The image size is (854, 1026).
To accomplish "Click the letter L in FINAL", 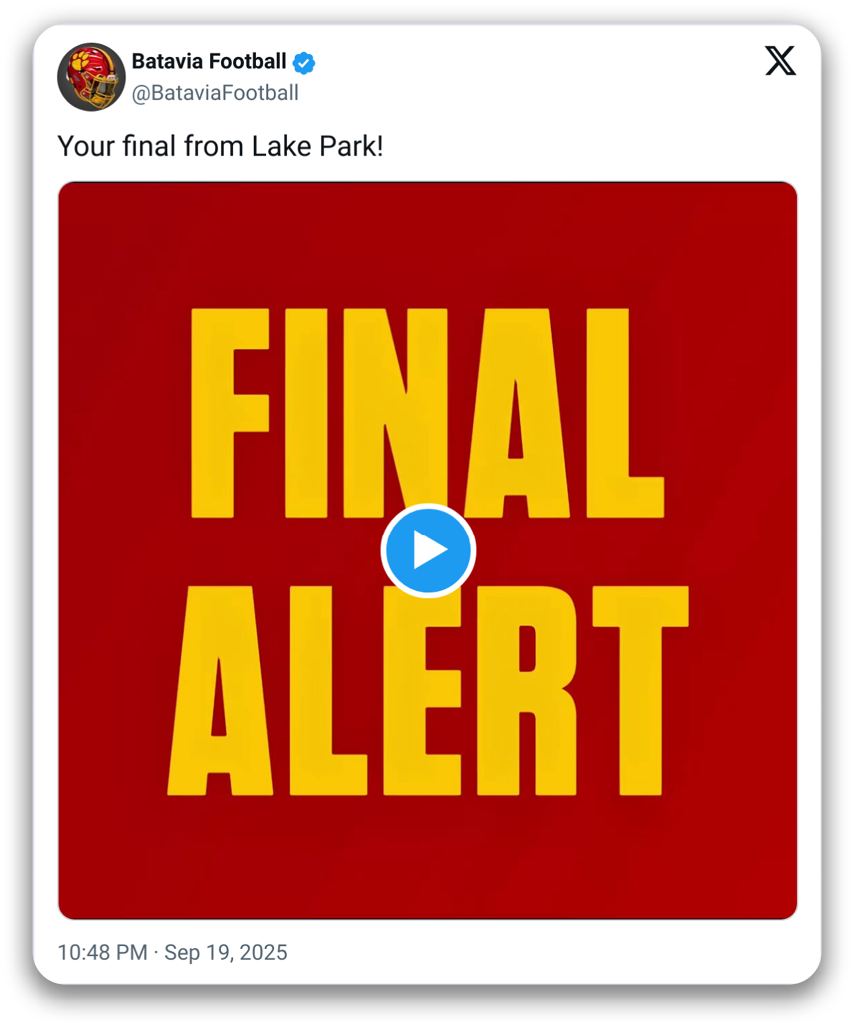I will click(625, 413).
